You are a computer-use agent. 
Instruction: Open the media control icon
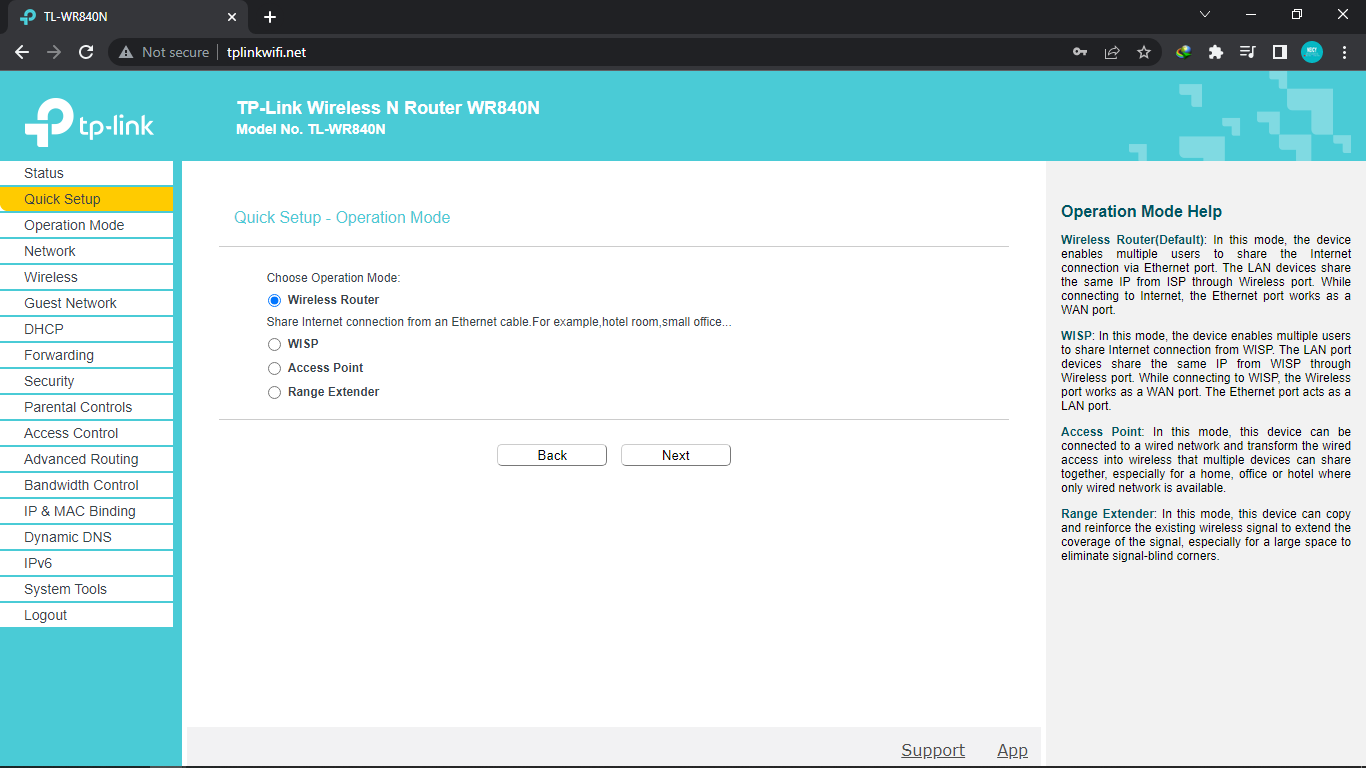point(1248,52)
